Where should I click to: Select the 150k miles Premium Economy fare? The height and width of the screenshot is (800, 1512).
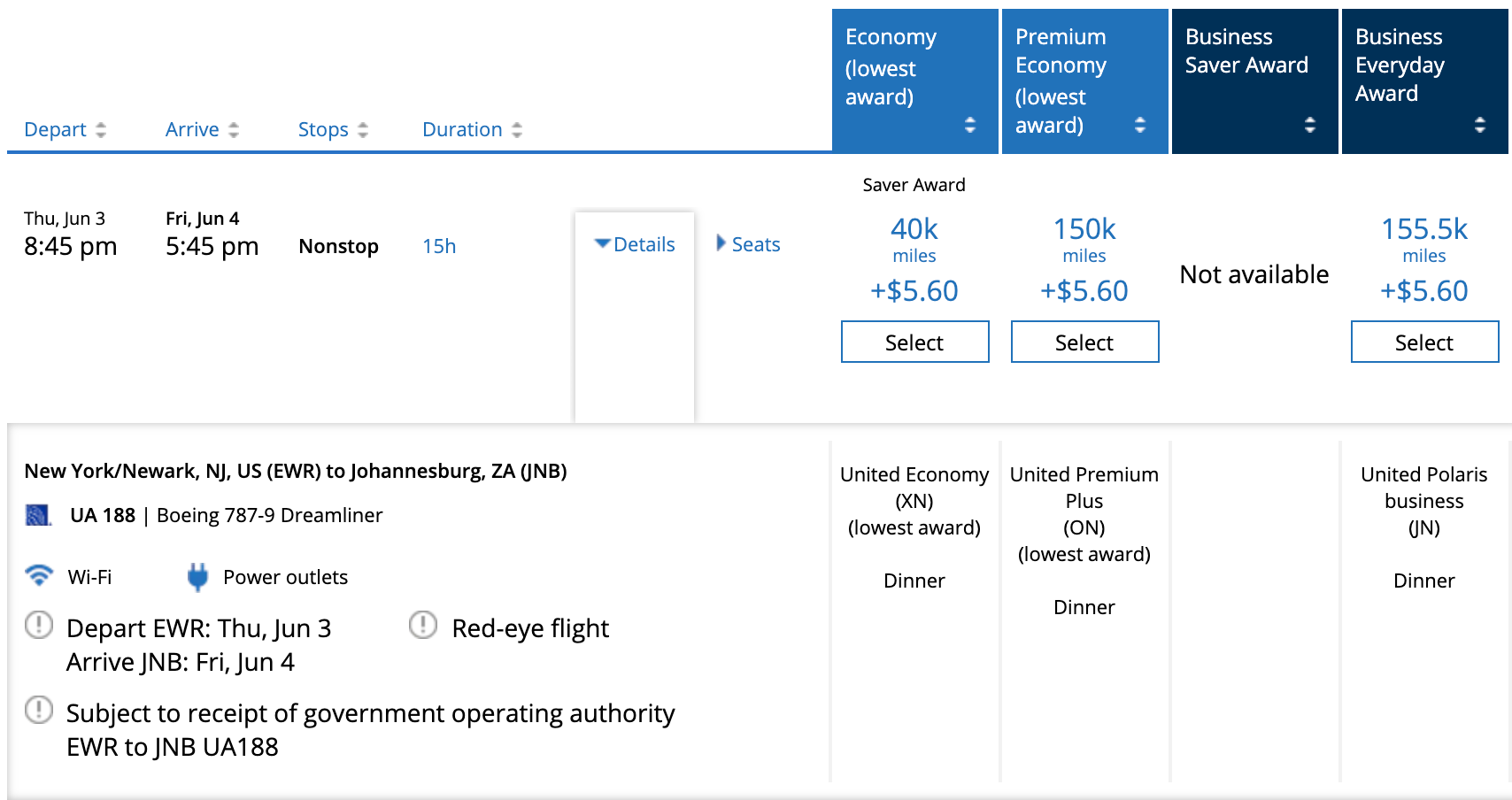[x=1084, y=342]
